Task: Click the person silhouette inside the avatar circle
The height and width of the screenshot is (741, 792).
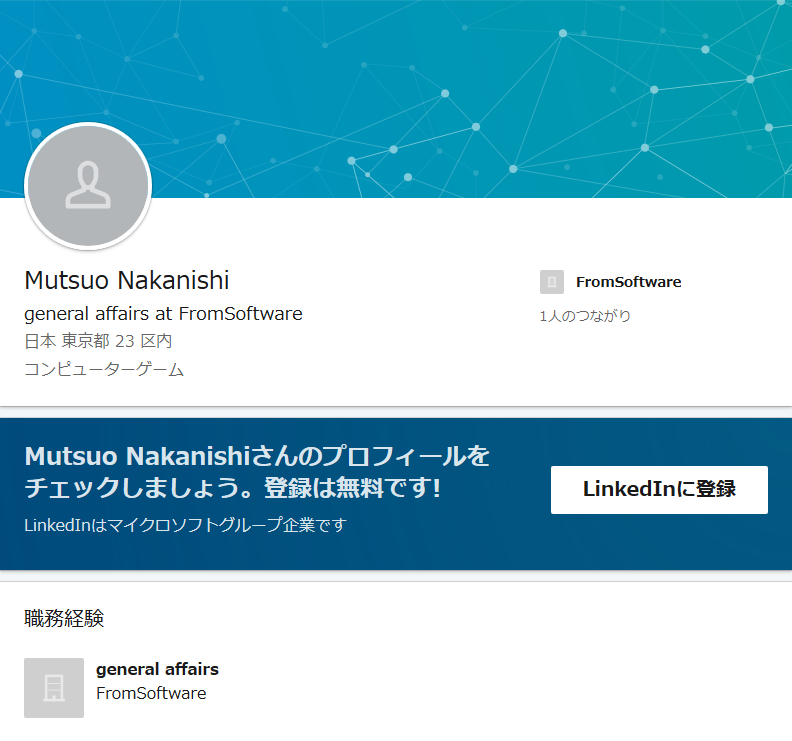Action: [88, 185]
